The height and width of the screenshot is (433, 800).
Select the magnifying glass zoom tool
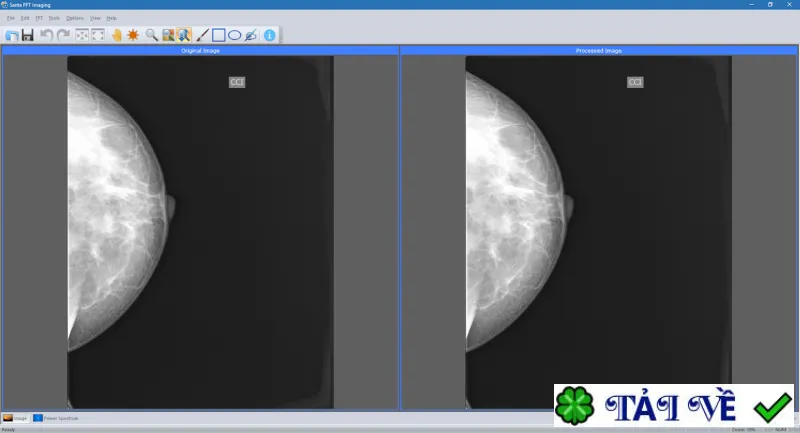(152, 35)
